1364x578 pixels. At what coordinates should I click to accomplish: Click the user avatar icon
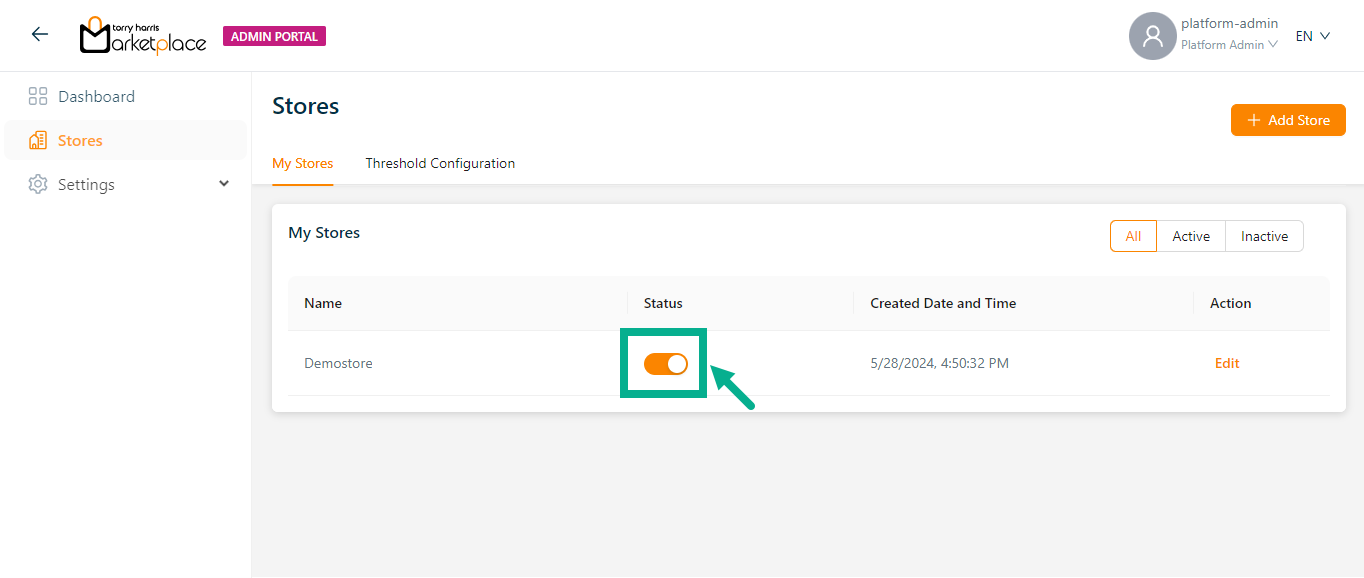1152,36
